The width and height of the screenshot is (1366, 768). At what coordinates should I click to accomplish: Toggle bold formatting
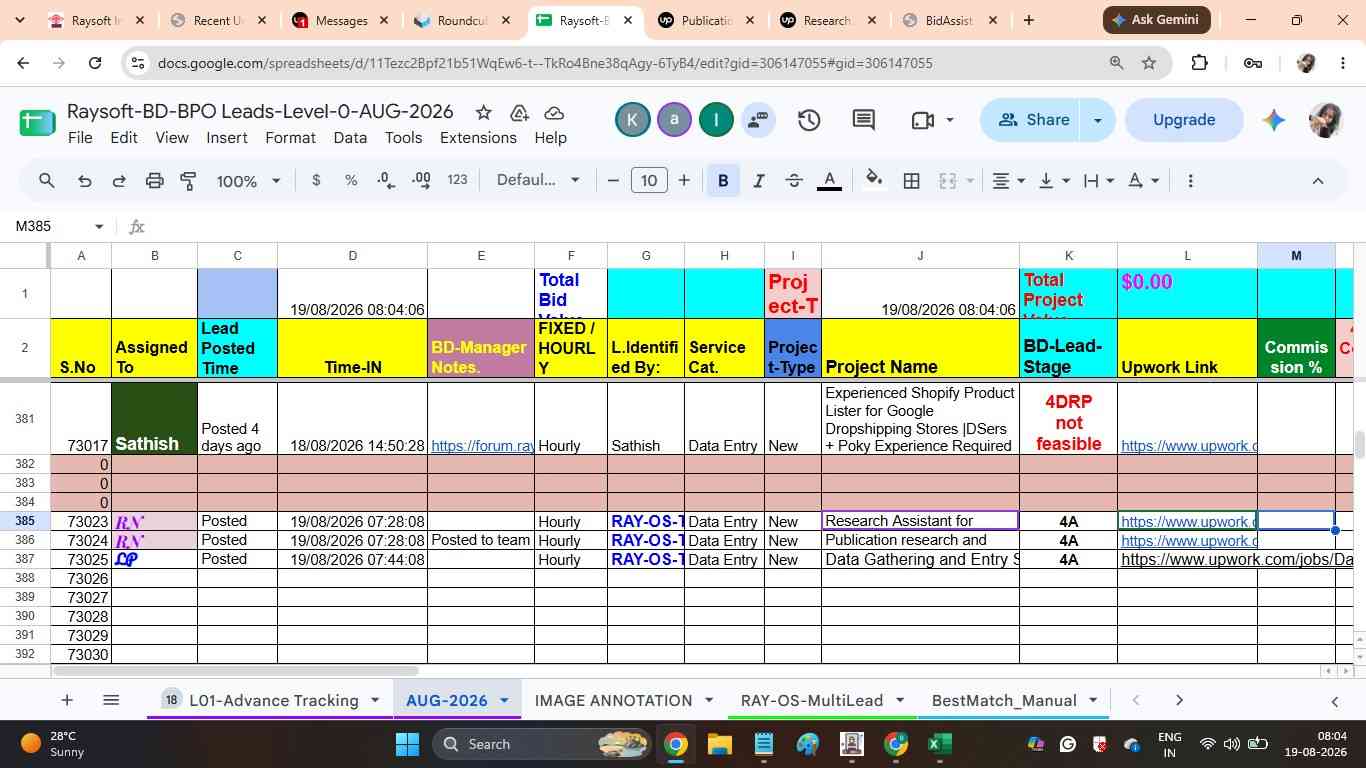pos(722,181)
